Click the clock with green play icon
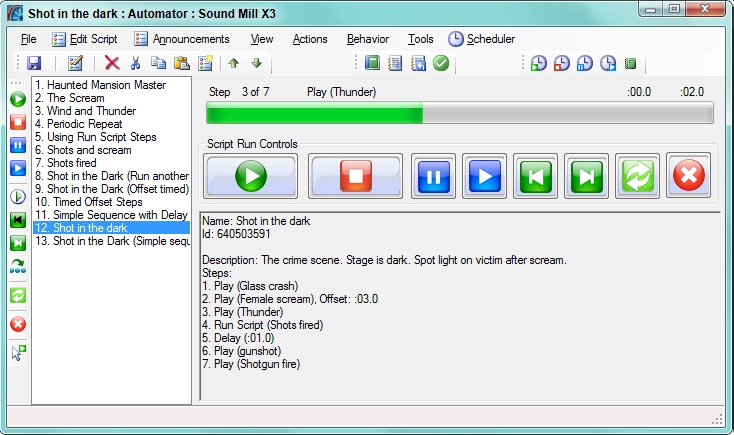This screenshot has height=435, width=734. tap(539, 63)
